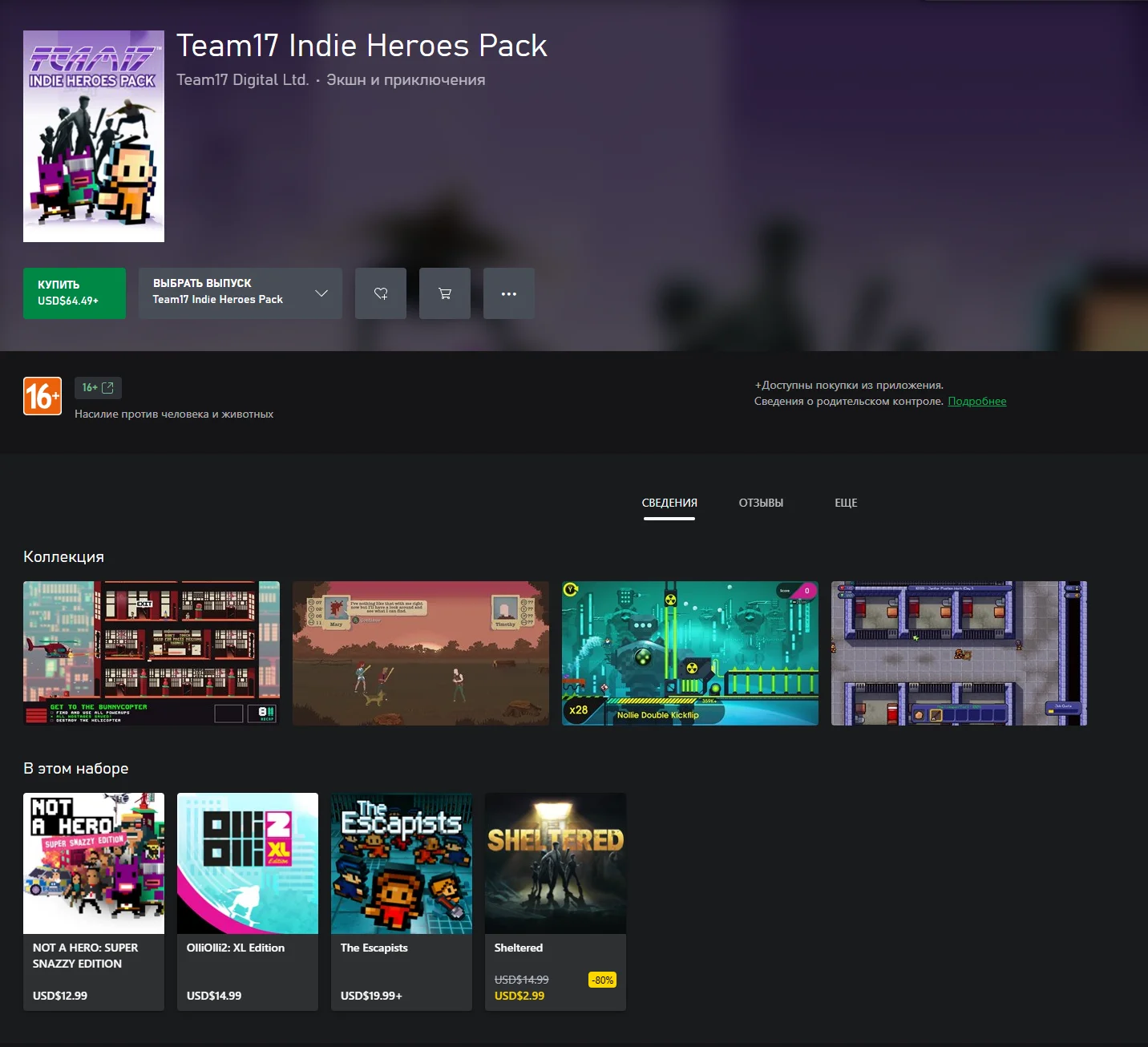This screenshot has height=1047, width=1148.
Task: Open NOT A HERO: SUPER SNAZZY EDITION card
Action: point(94,902)
